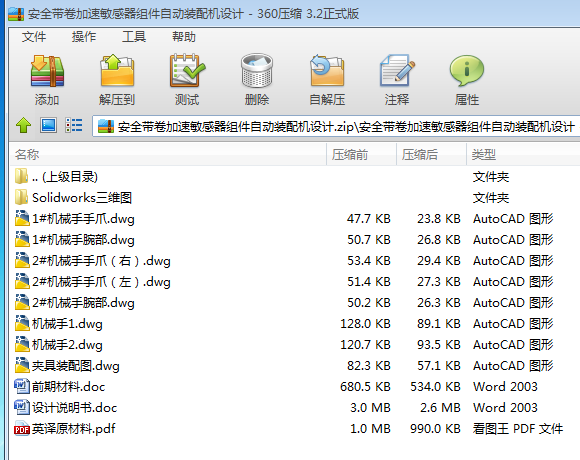Click the 自解压 (Self-extract) icon
580x460 pixels.
(x=327, y=70)
